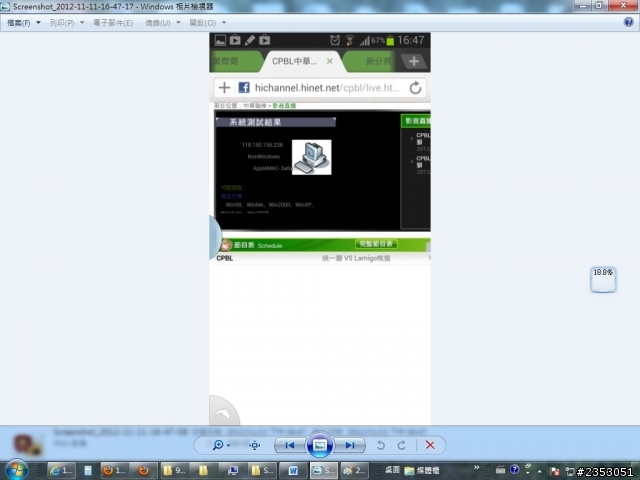Click the browser reload icon

pyautogui.click(x=415, y=88)
